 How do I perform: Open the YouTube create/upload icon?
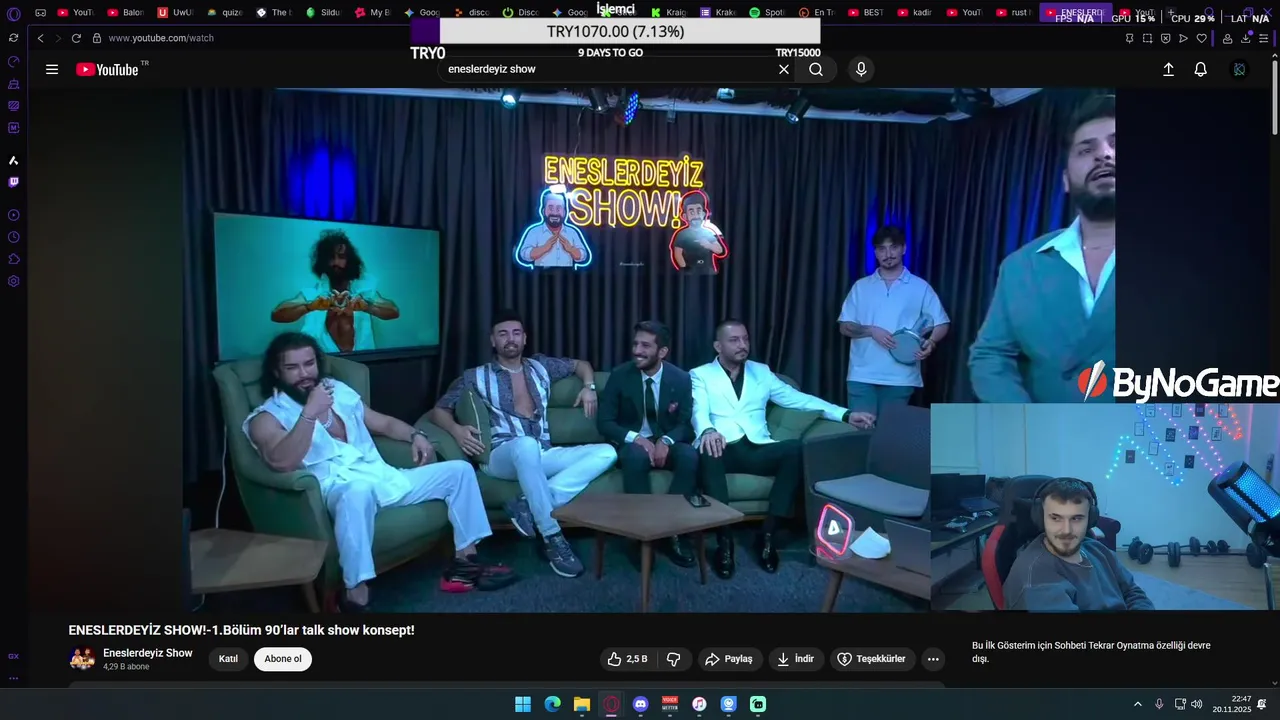coord(1168,69)
